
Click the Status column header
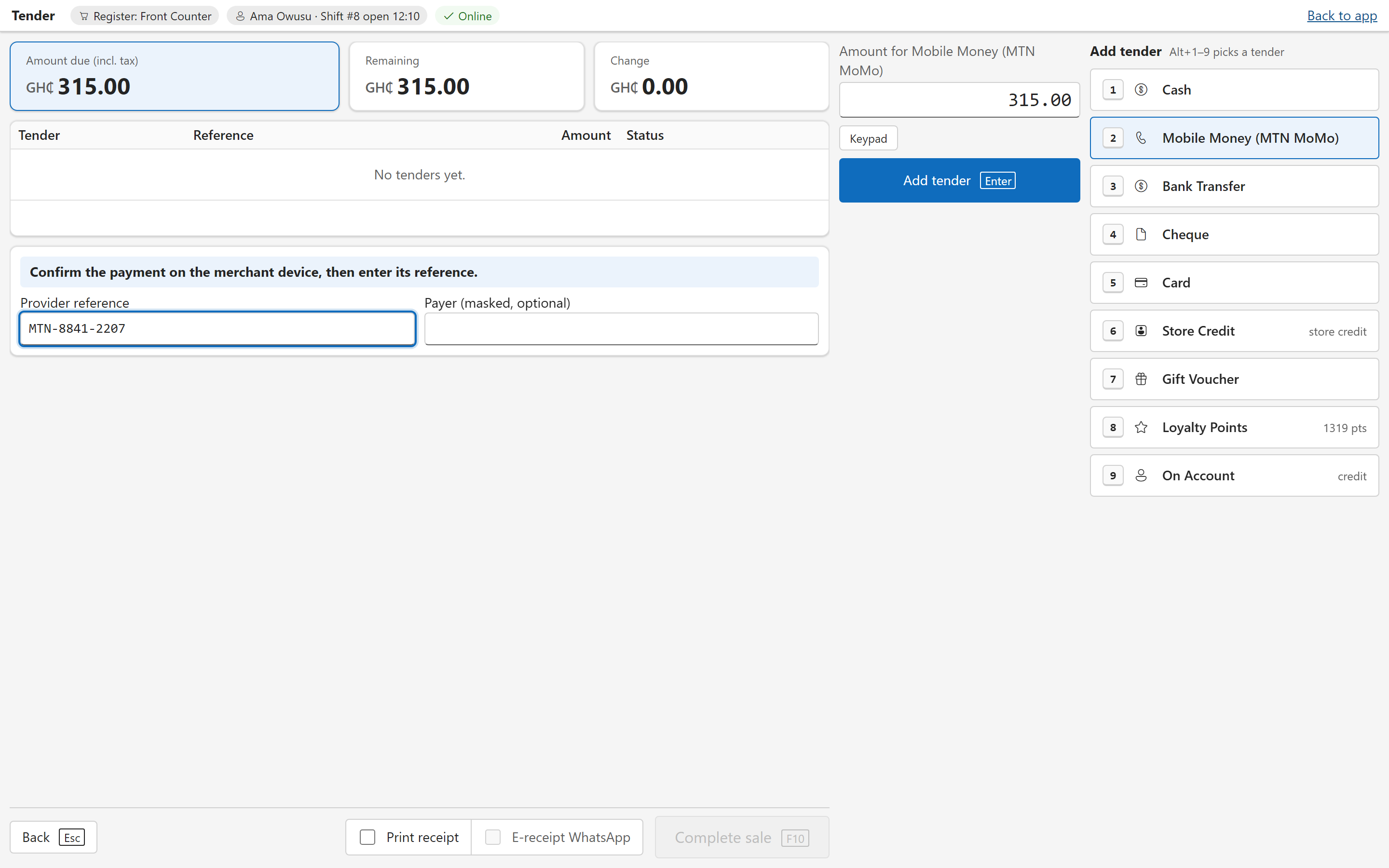click(x=644, y=135)
